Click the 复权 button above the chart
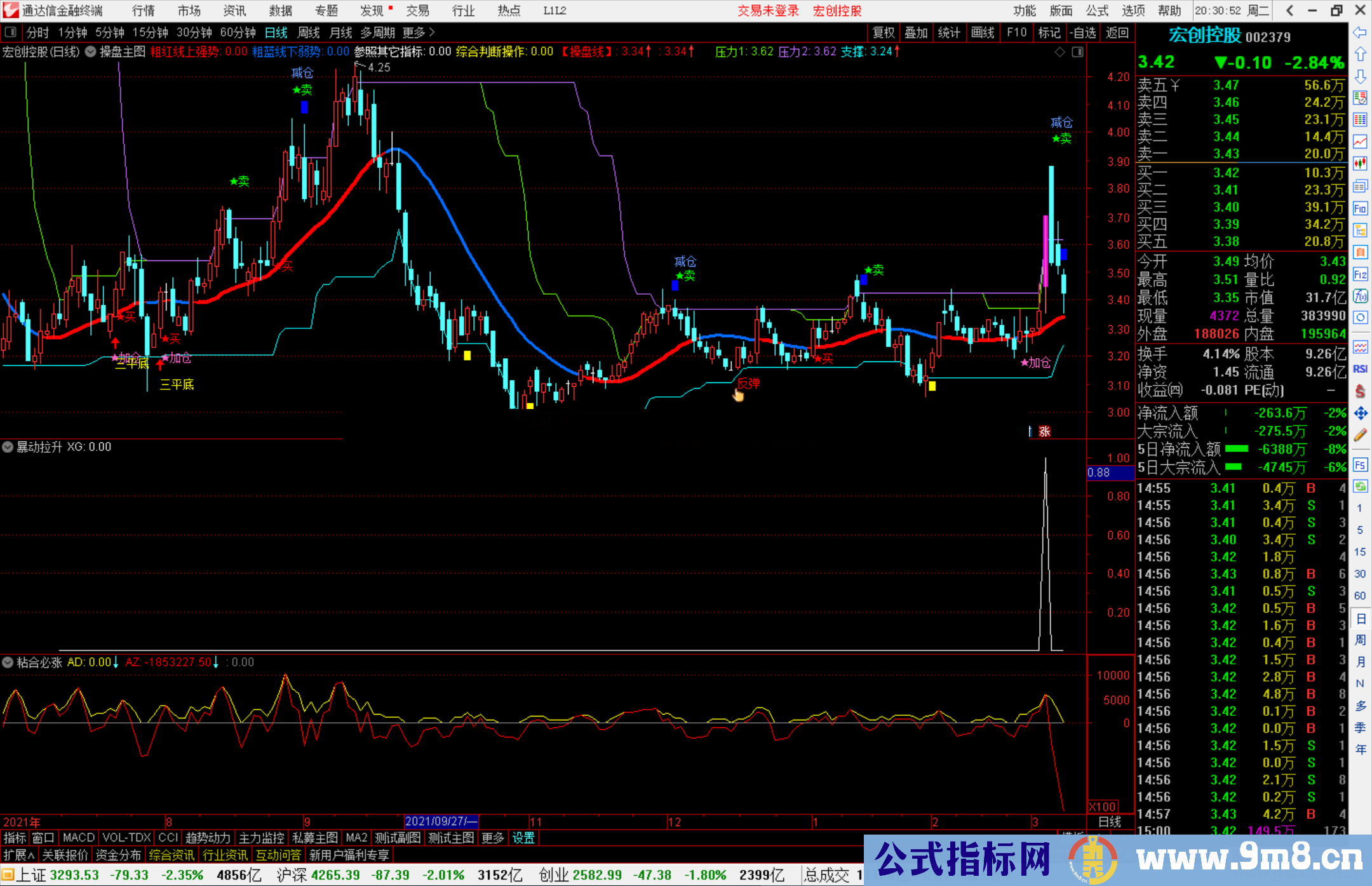 [x=884, y=32]
